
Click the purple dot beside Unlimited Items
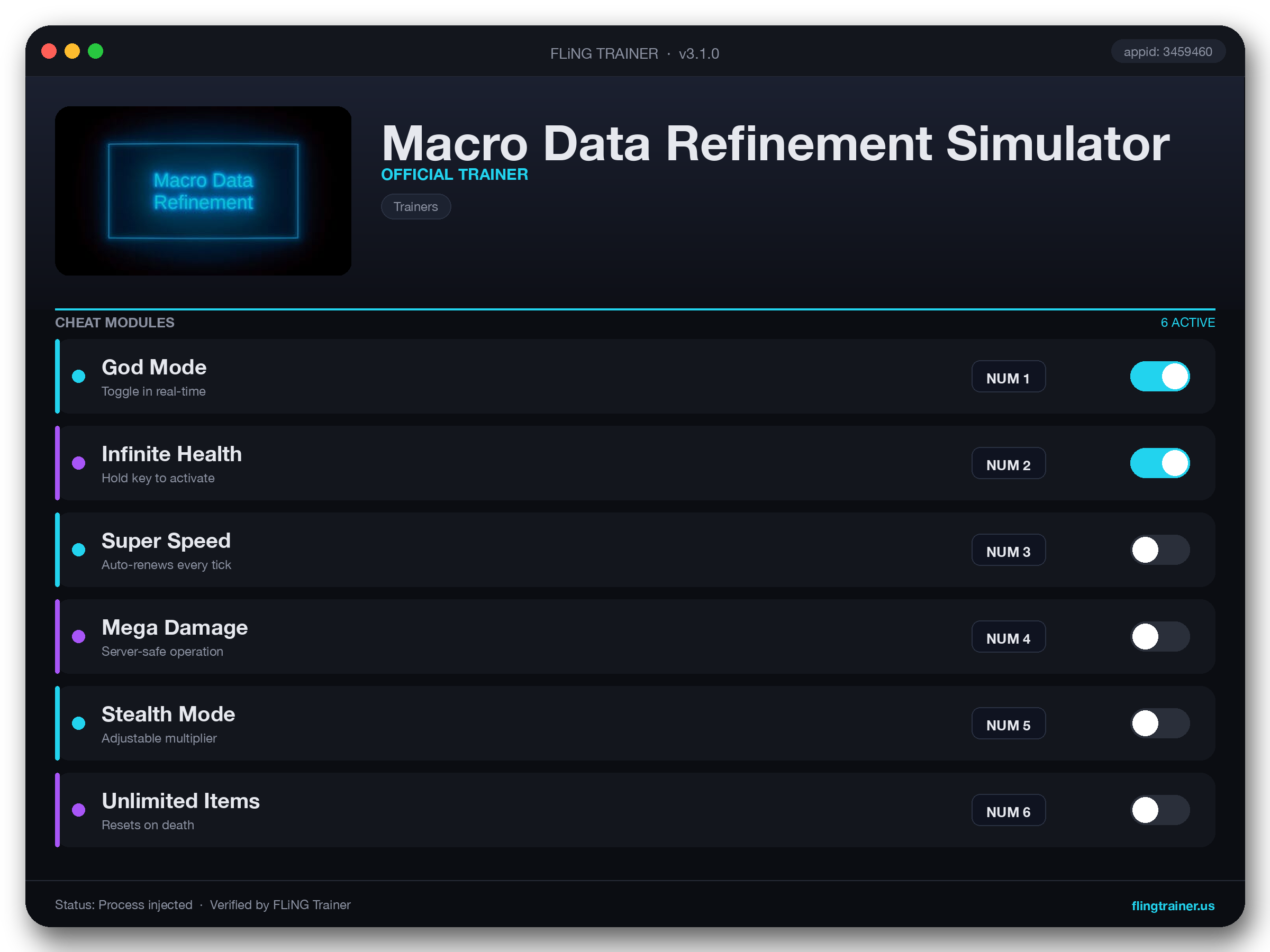click(79, 810)
